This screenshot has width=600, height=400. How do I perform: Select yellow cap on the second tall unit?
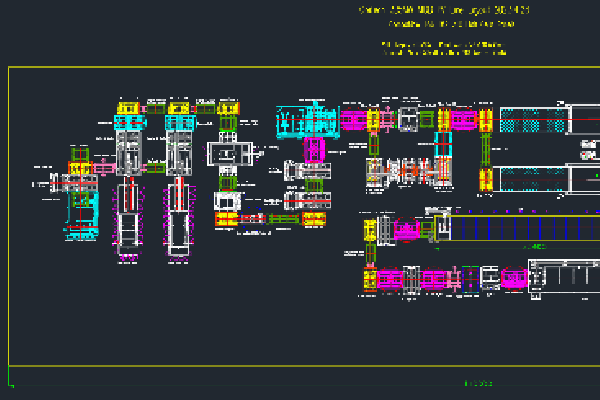click(179, 107)
